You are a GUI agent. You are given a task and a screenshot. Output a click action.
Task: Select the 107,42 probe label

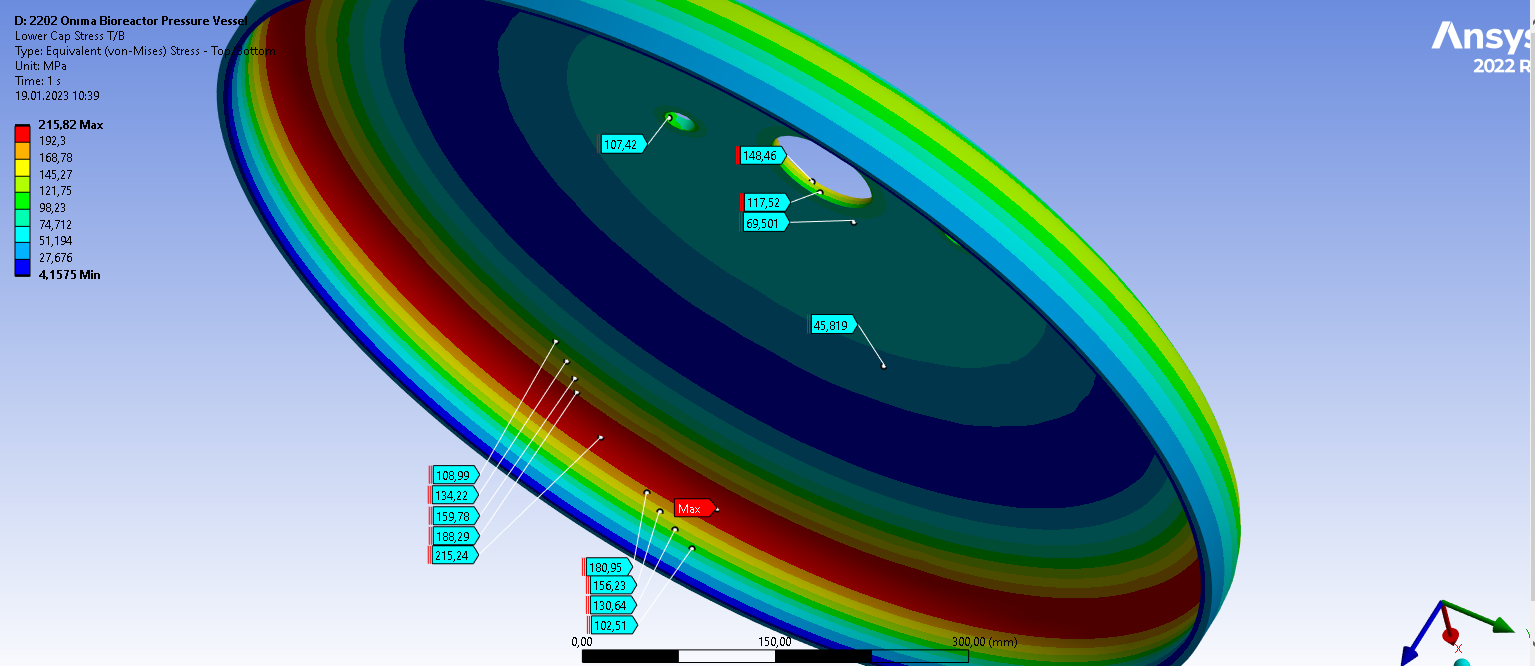[x=622, y=144]
